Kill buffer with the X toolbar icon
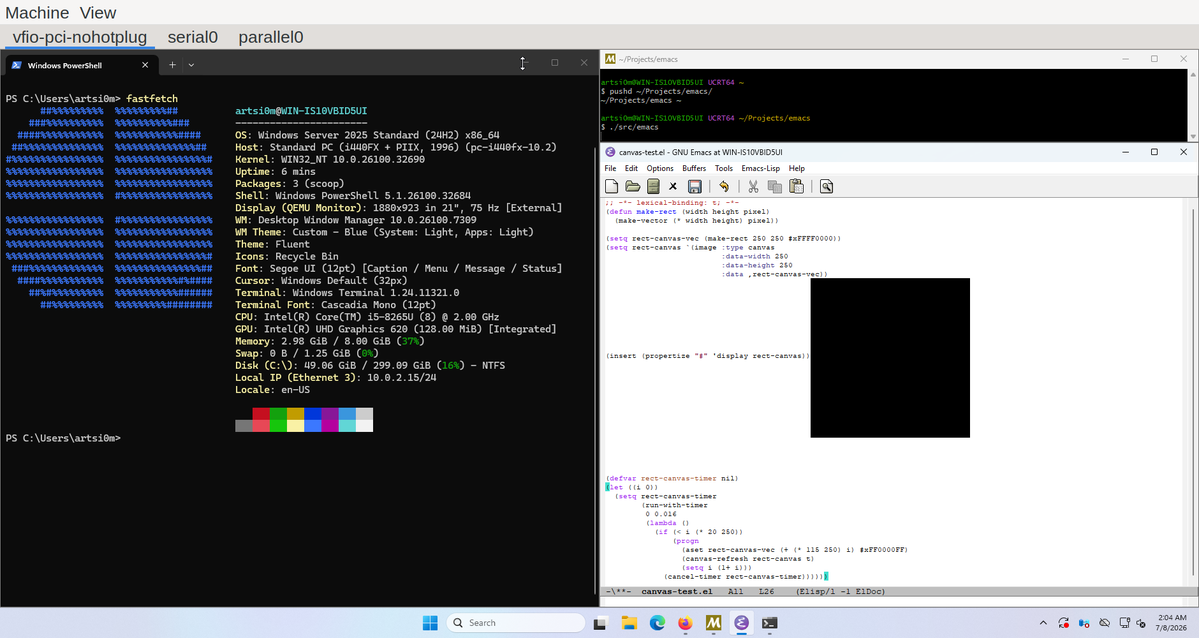The width and height of the screenshot is (1199, 638). pyautogui.click(x=673, y=186)
